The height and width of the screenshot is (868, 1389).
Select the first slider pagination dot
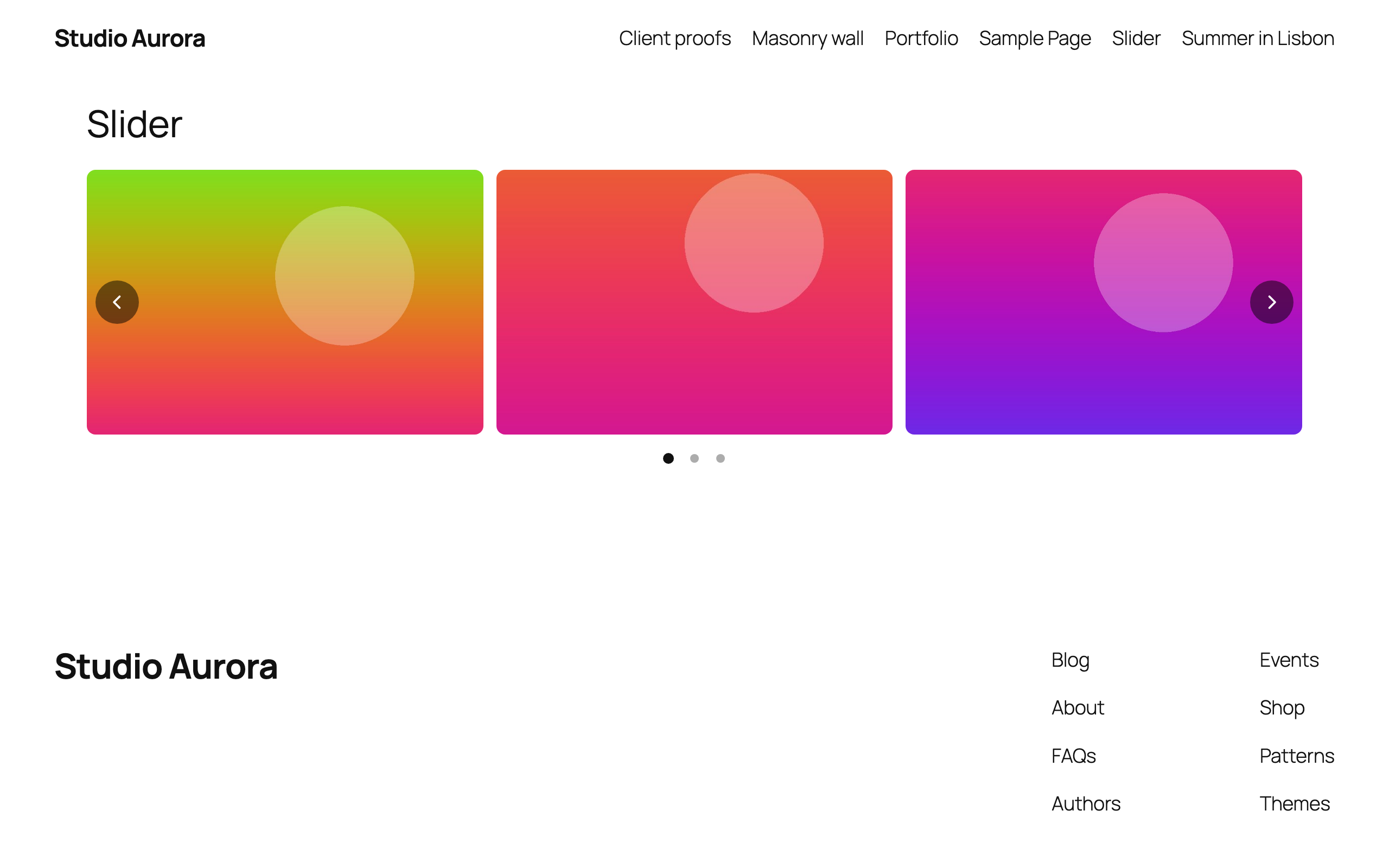click(668, 458)
